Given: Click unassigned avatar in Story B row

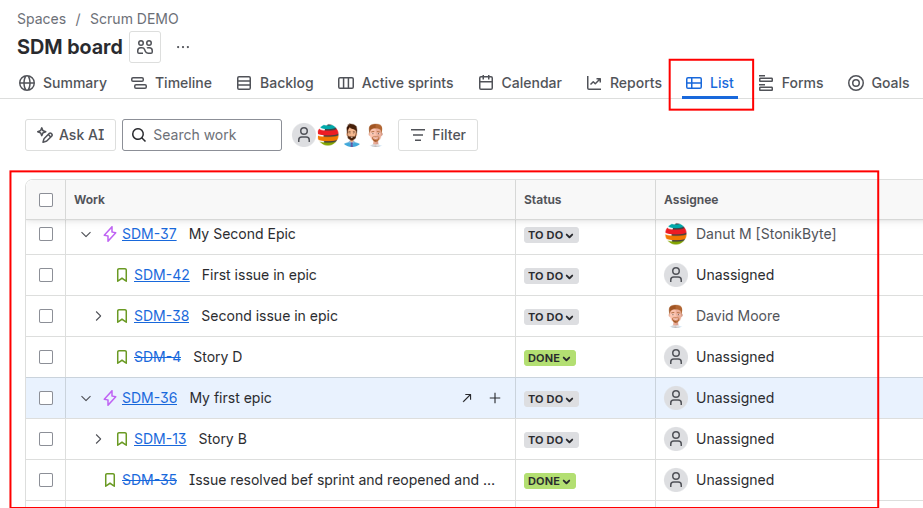Looking at the screenshot, I should 676,439.
